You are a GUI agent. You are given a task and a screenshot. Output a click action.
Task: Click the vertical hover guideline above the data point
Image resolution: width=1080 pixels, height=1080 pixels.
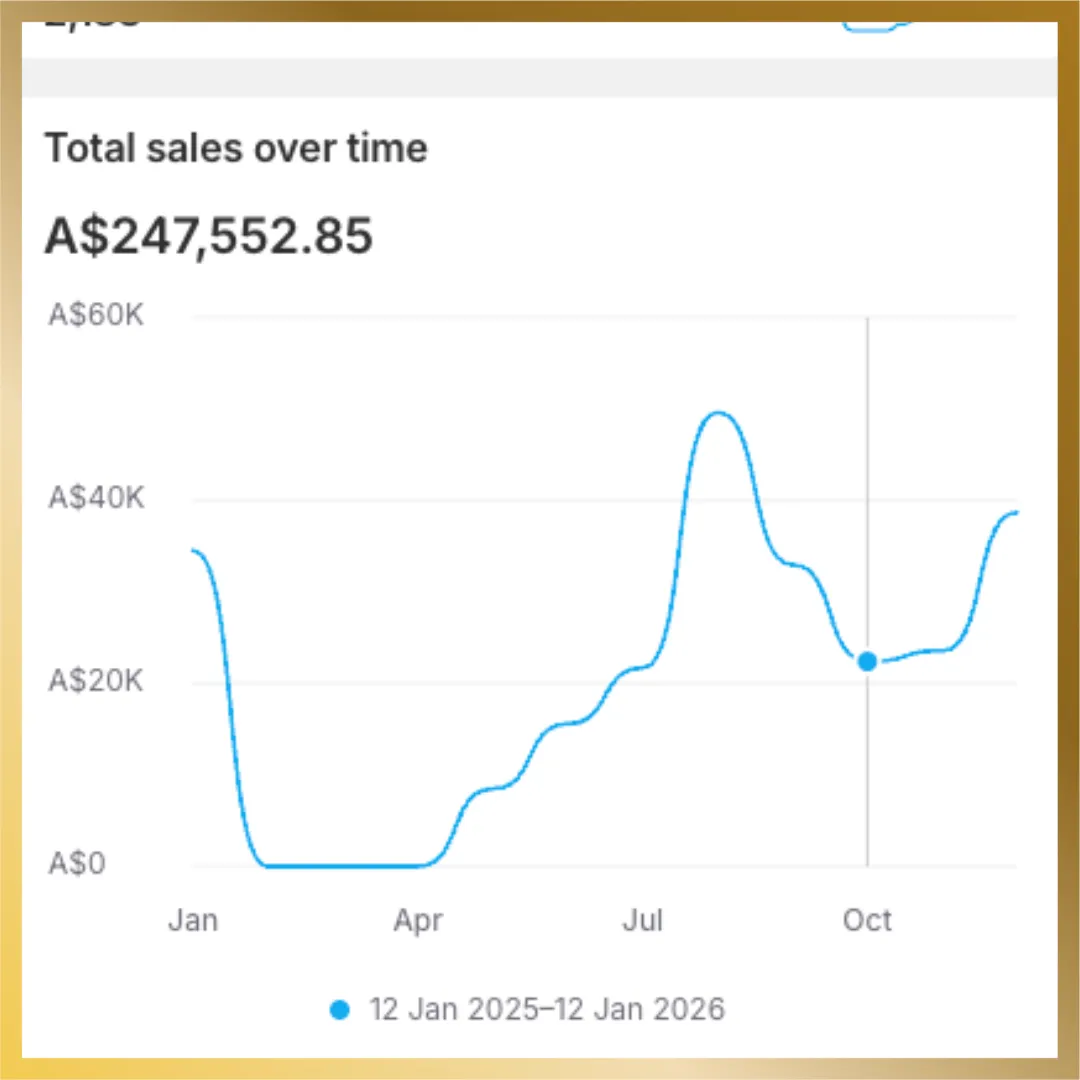[x=867, y=480]
